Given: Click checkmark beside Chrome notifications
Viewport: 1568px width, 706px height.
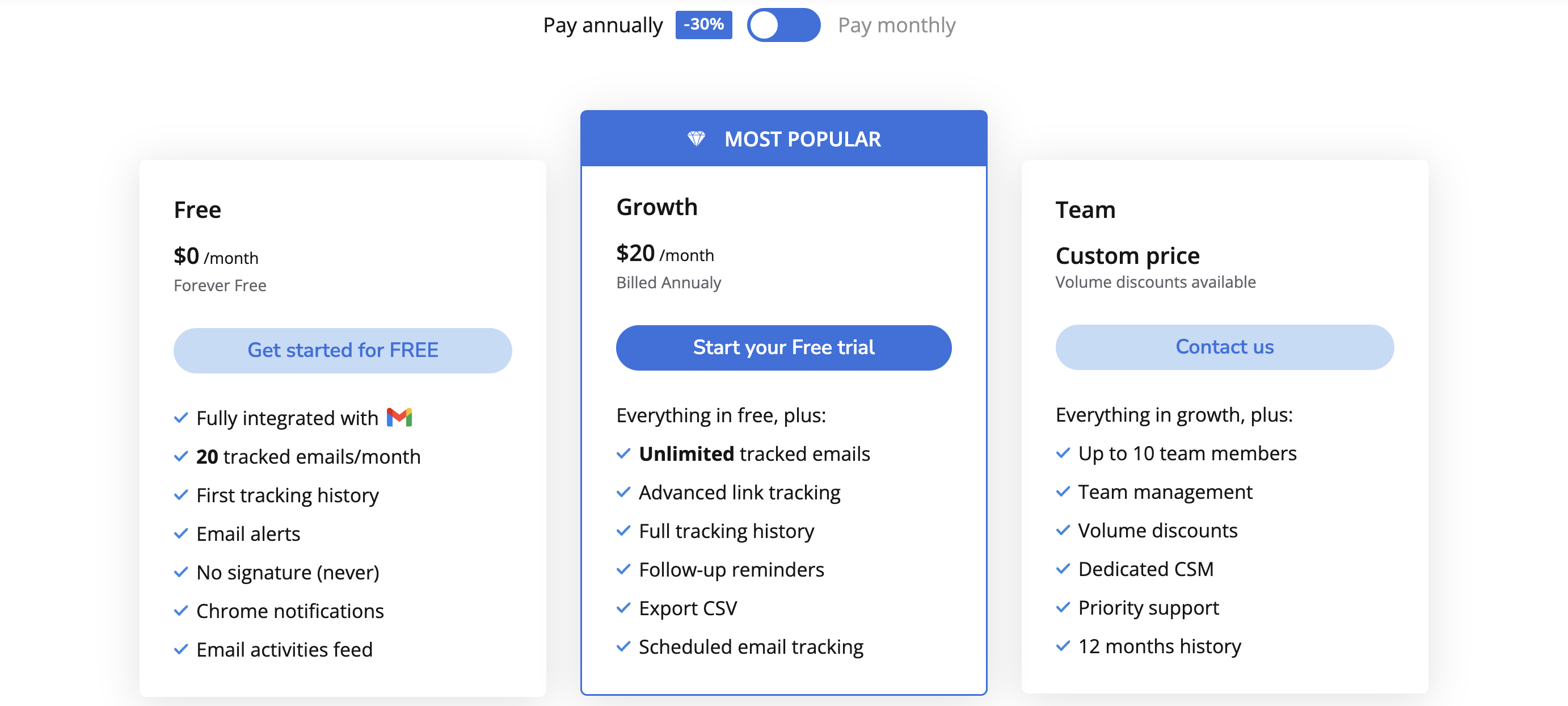Looking at the screenshot, I should (x=181, y=610).
